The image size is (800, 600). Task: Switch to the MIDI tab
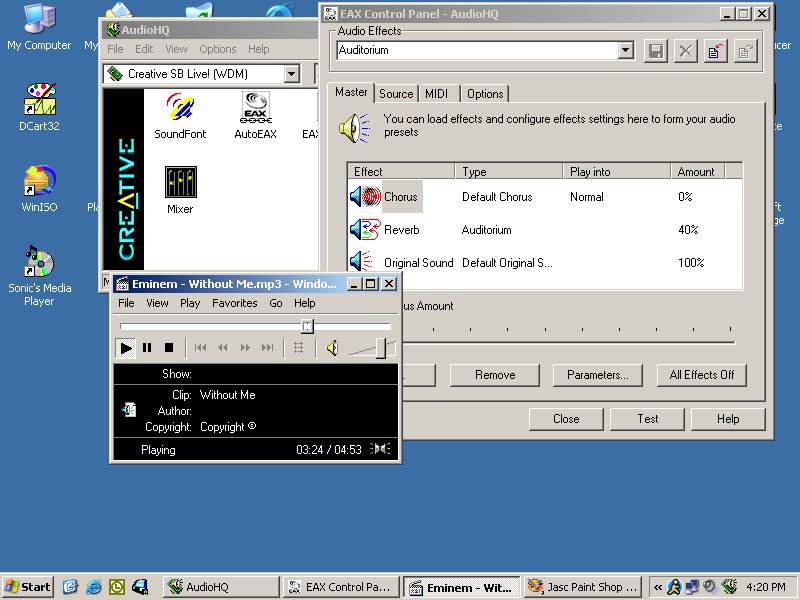[x=436, y=94]
